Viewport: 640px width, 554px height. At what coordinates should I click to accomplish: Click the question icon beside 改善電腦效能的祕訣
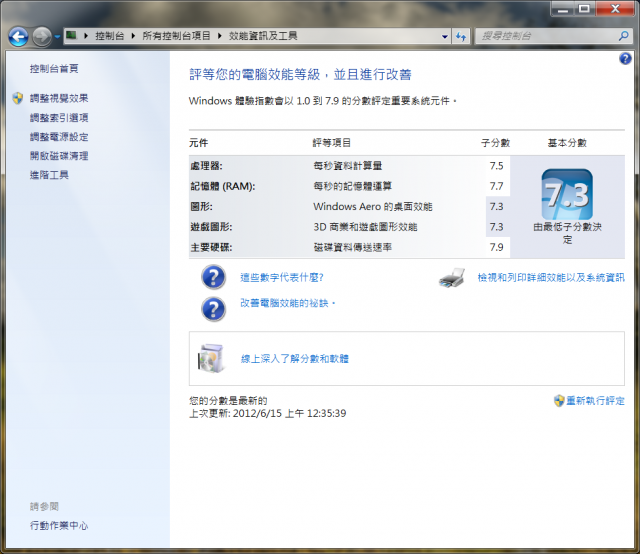(x=213, y=309)
